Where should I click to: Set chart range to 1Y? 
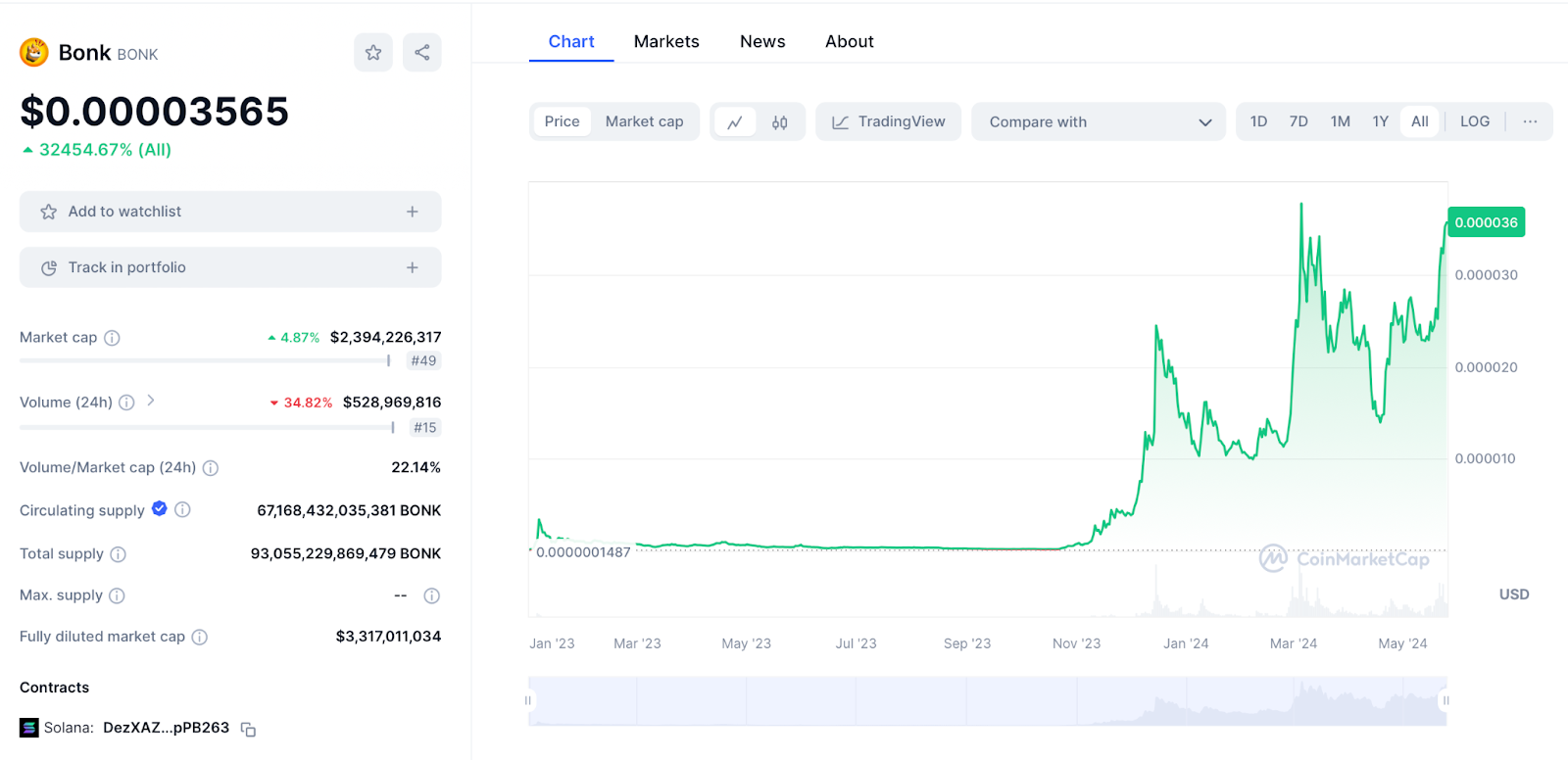coord(1381,121)
